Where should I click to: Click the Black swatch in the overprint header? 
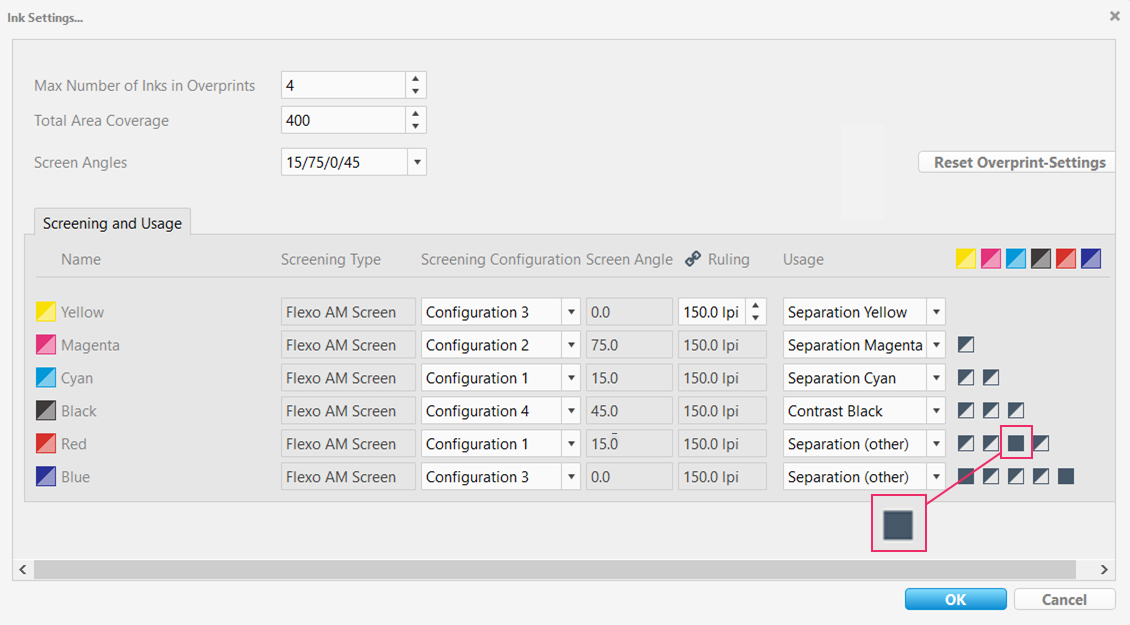point(1041,259)
